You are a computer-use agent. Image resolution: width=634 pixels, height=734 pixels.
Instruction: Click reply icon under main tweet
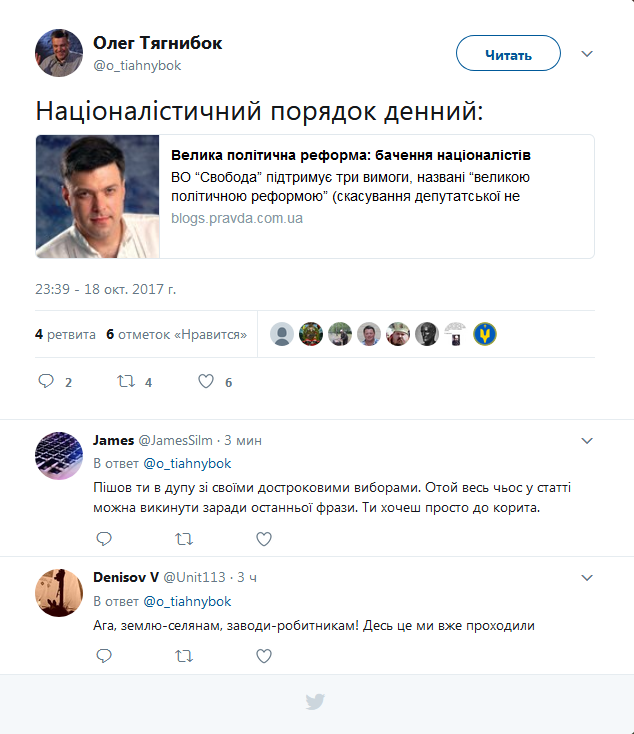click(x=46, y=381)
